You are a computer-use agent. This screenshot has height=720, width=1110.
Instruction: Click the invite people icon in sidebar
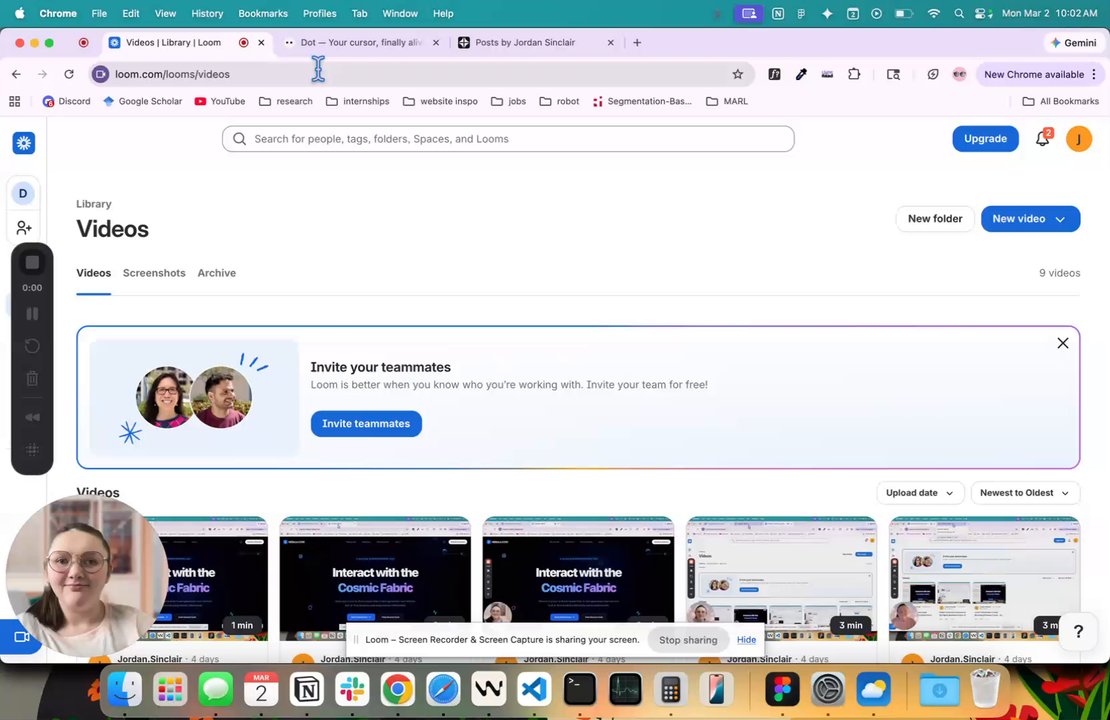[23, 227]
